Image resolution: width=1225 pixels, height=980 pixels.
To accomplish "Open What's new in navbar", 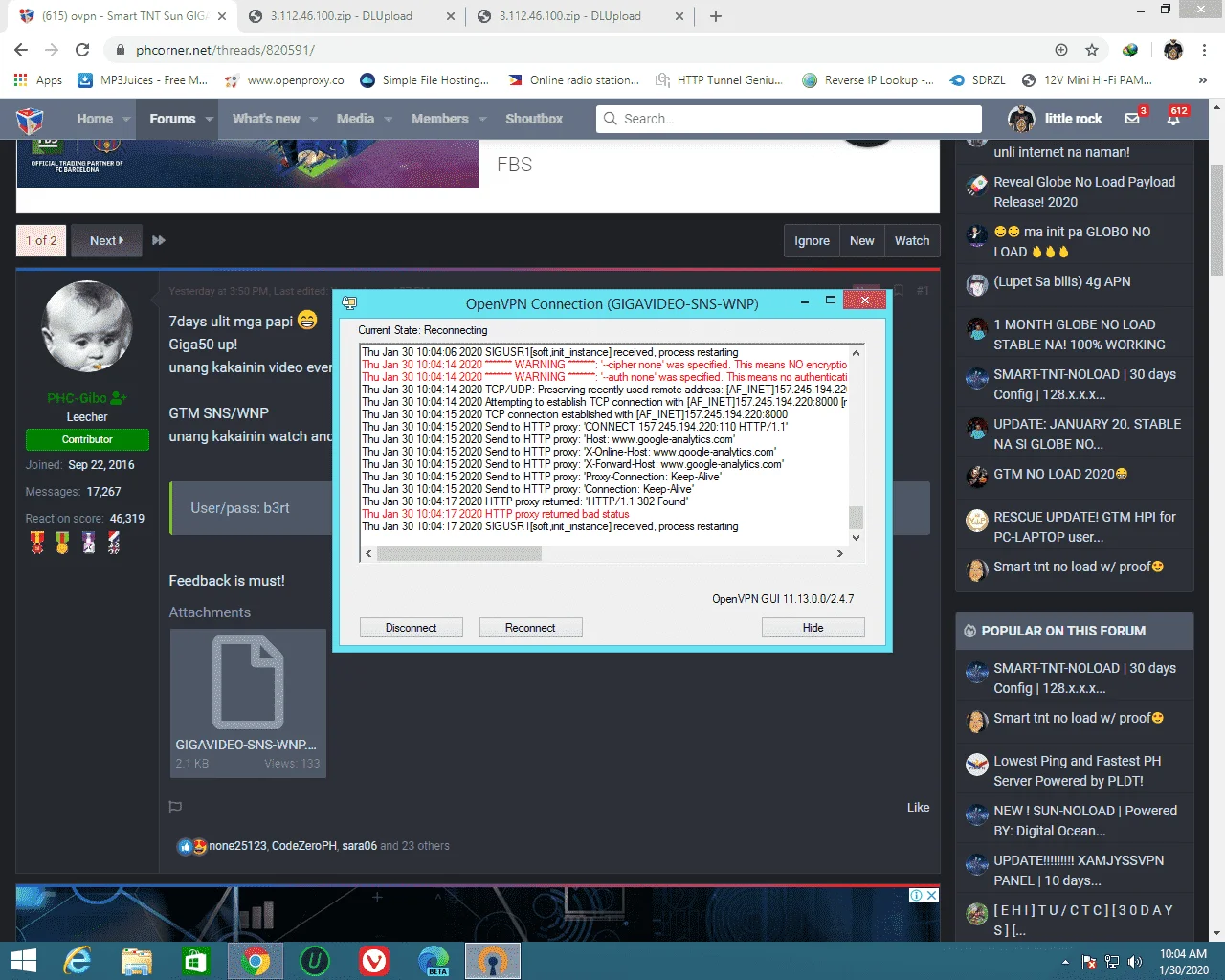I will (266, 119).
